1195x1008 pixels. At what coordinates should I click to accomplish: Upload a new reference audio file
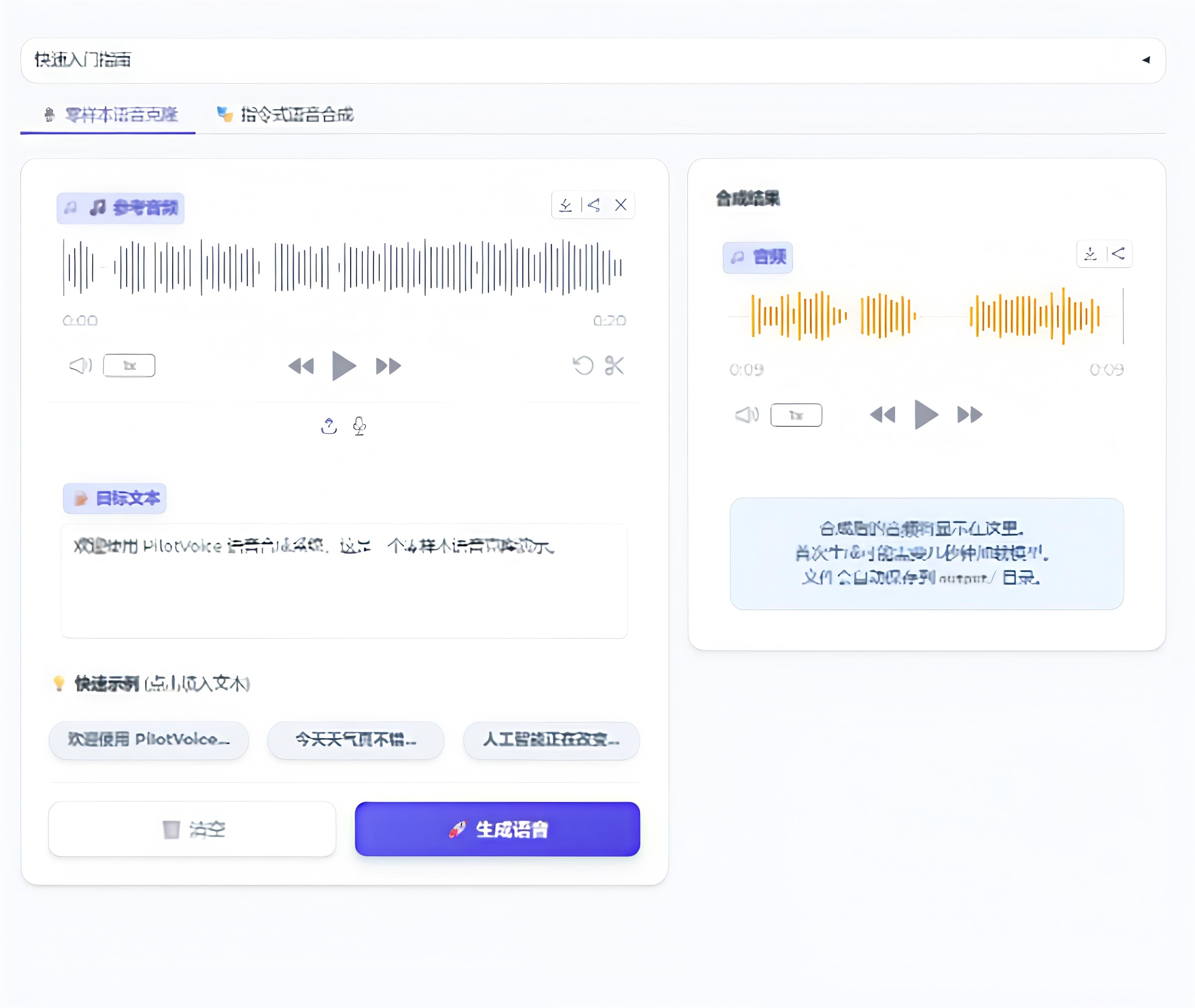[x=329, y=426]
